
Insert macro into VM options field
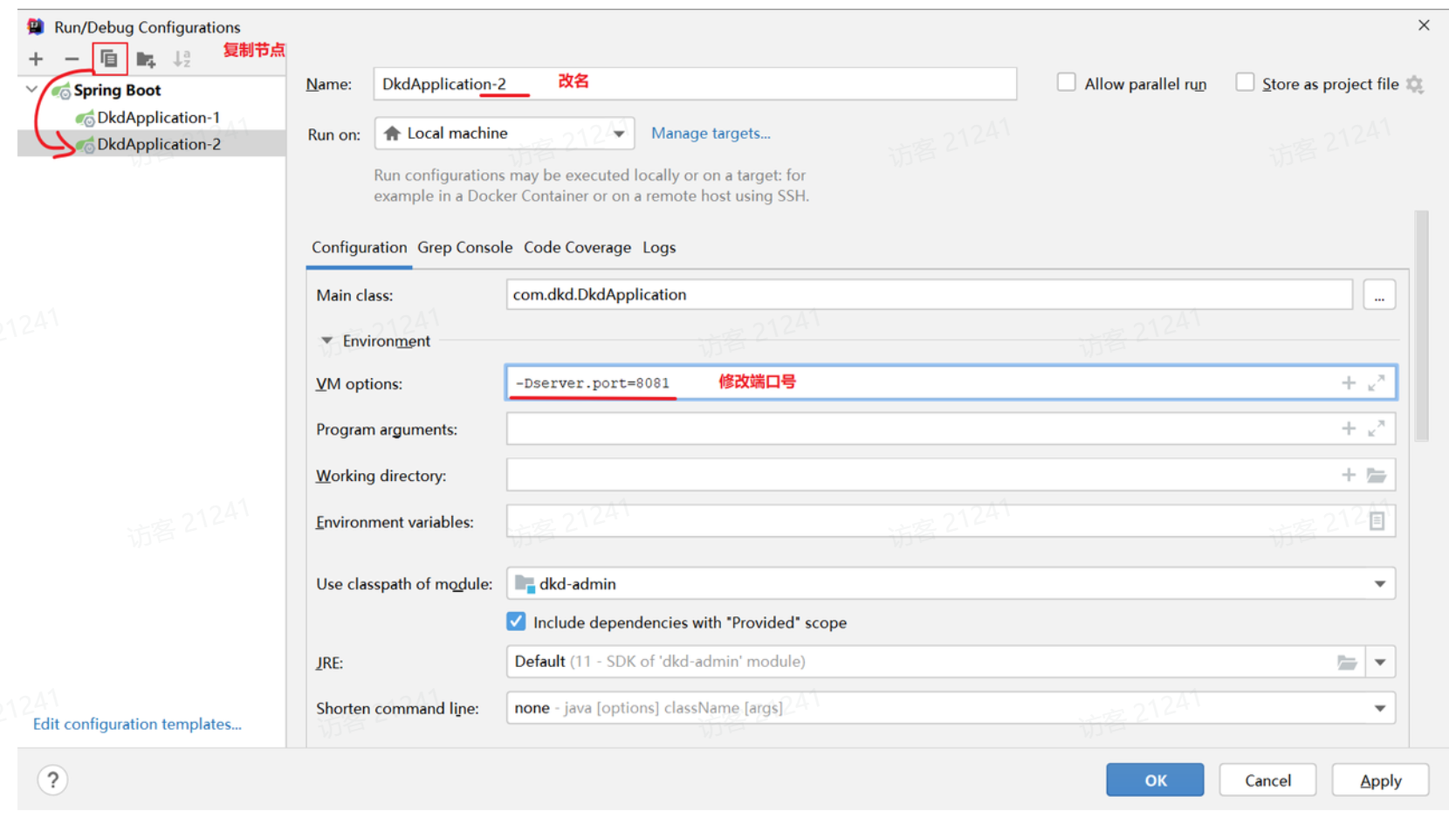click(x=1349, y=383)
